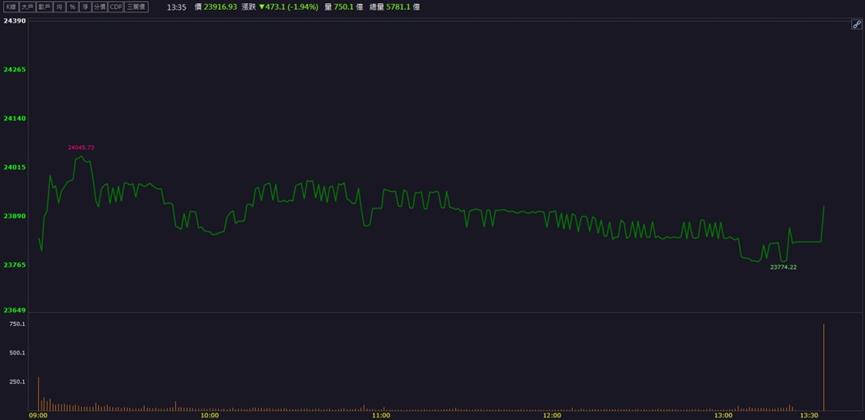Click the 24015 price axis label
Image resolution: width=865 pixels, height=420 pixels.
(14, 167)
